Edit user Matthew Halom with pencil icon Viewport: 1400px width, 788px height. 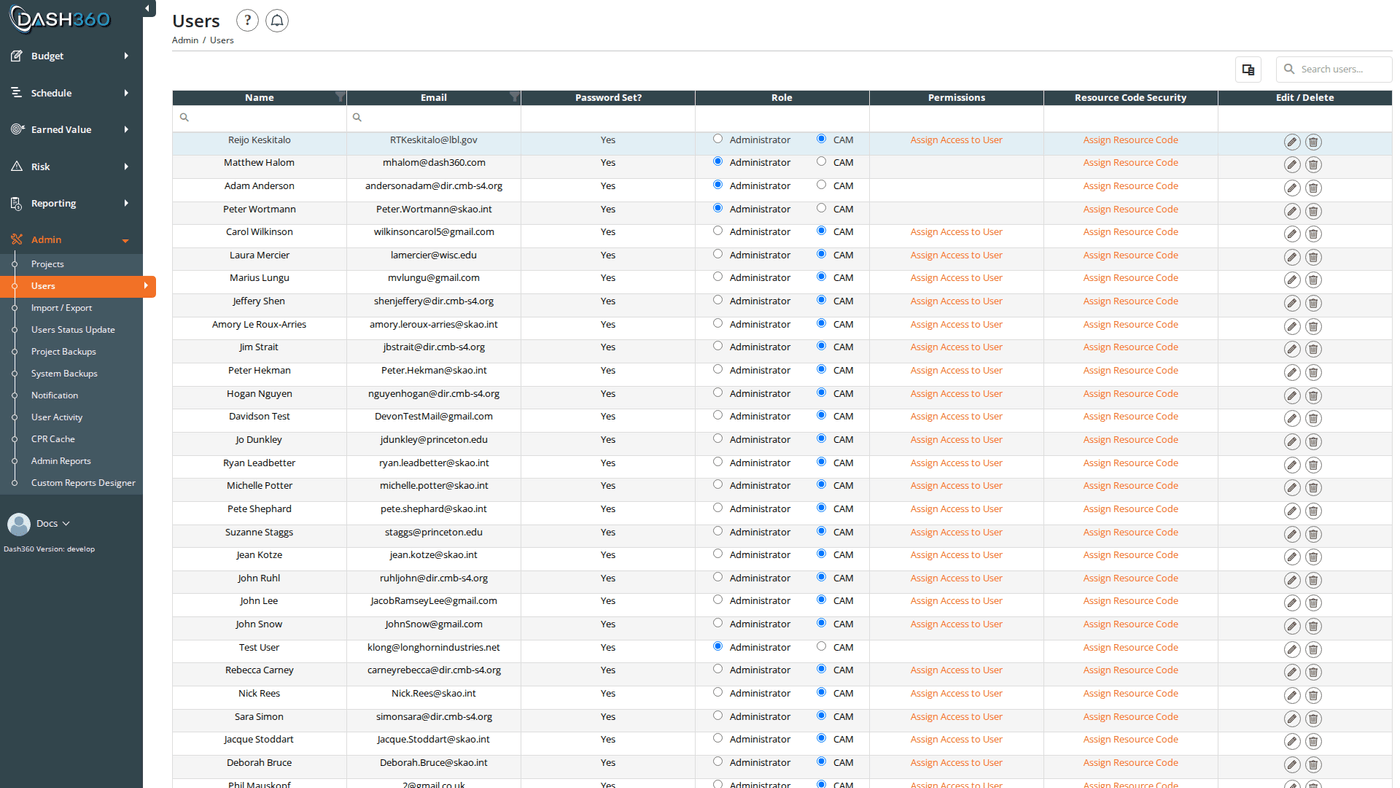pos(1292,165)
